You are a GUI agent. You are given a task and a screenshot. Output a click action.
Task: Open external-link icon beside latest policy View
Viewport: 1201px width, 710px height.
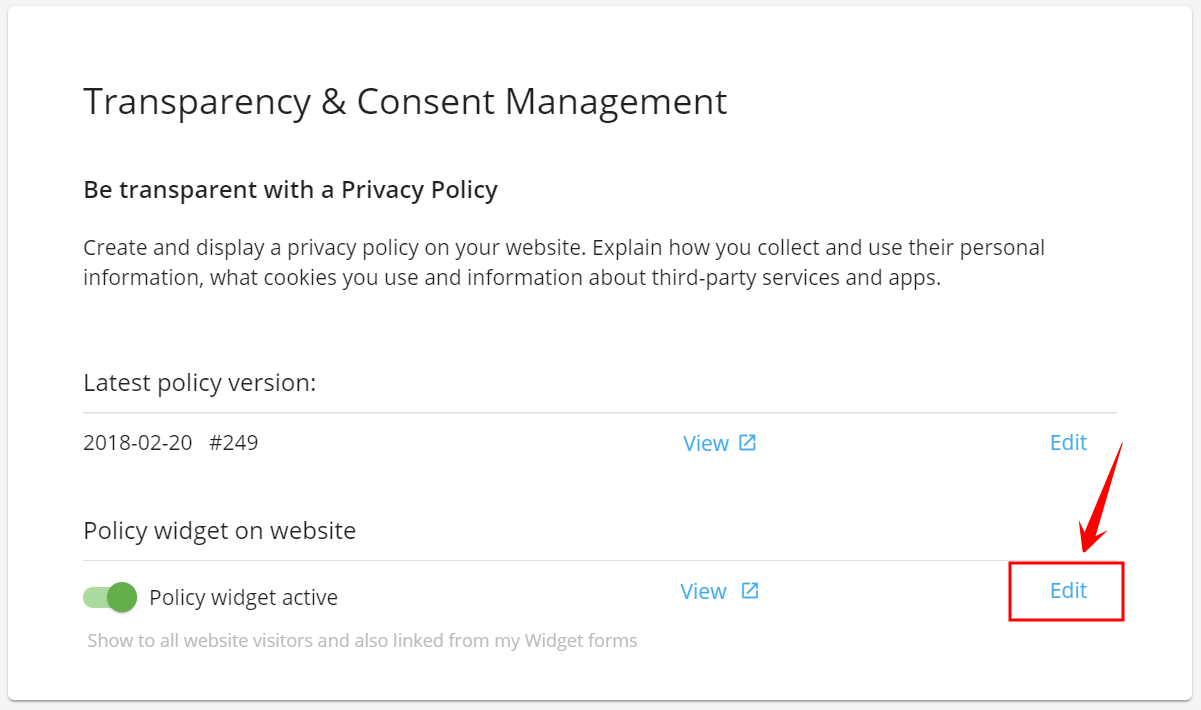[x=747, y=442]
